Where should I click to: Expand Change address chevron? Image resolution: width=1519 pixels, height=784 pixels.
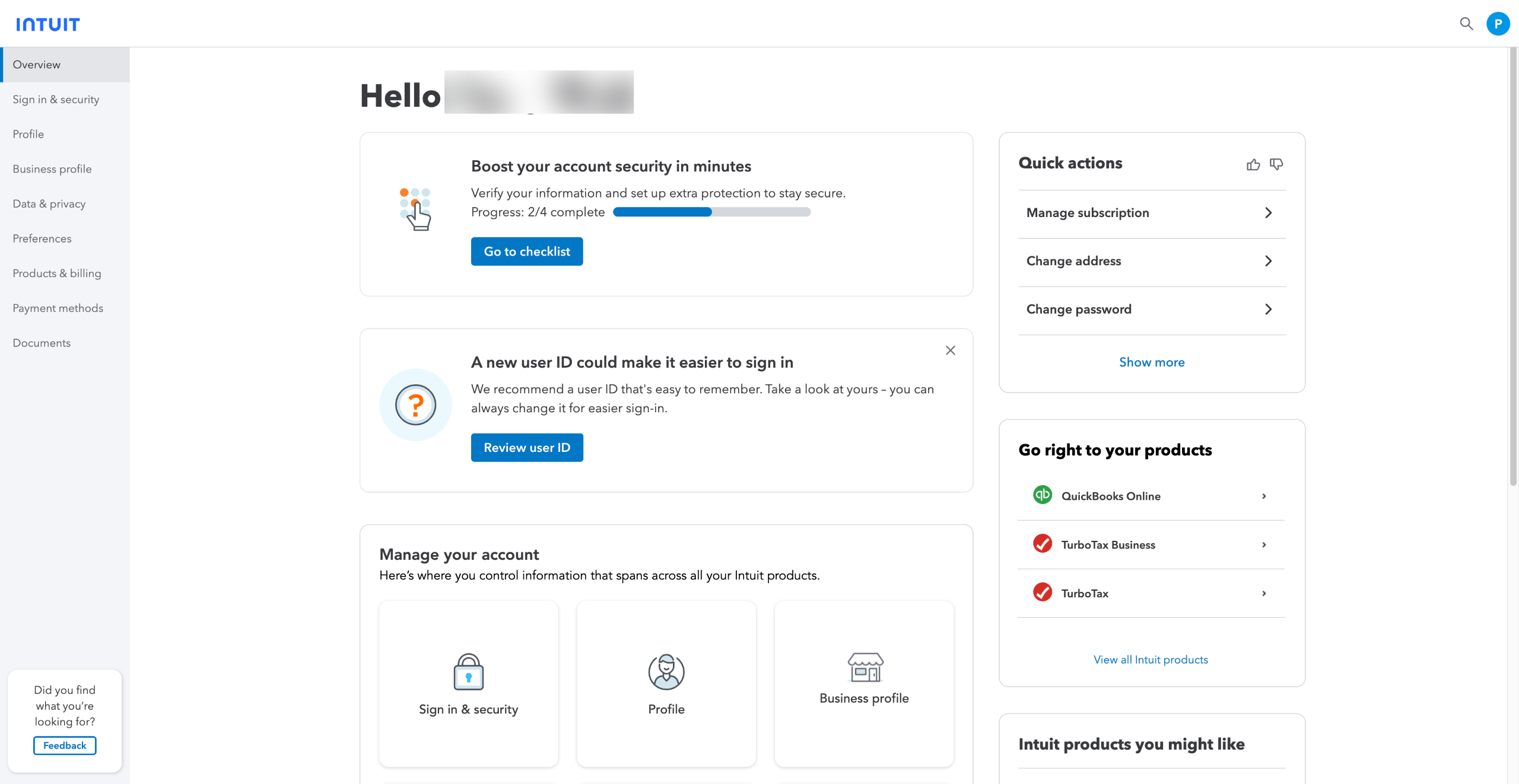click(x=1268, y=261)
